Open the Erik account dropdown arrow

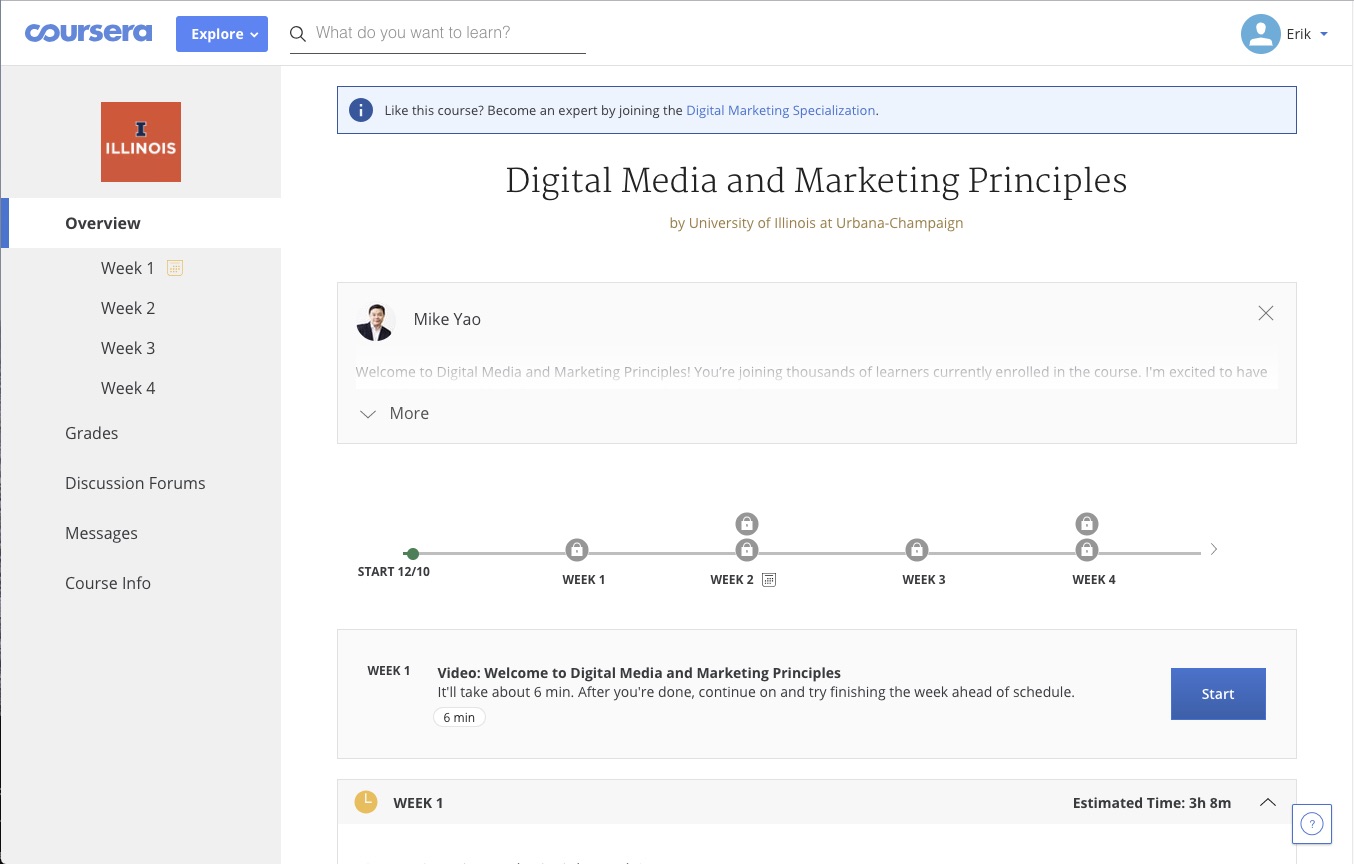pyautogui.click(x=1324, y=34)
